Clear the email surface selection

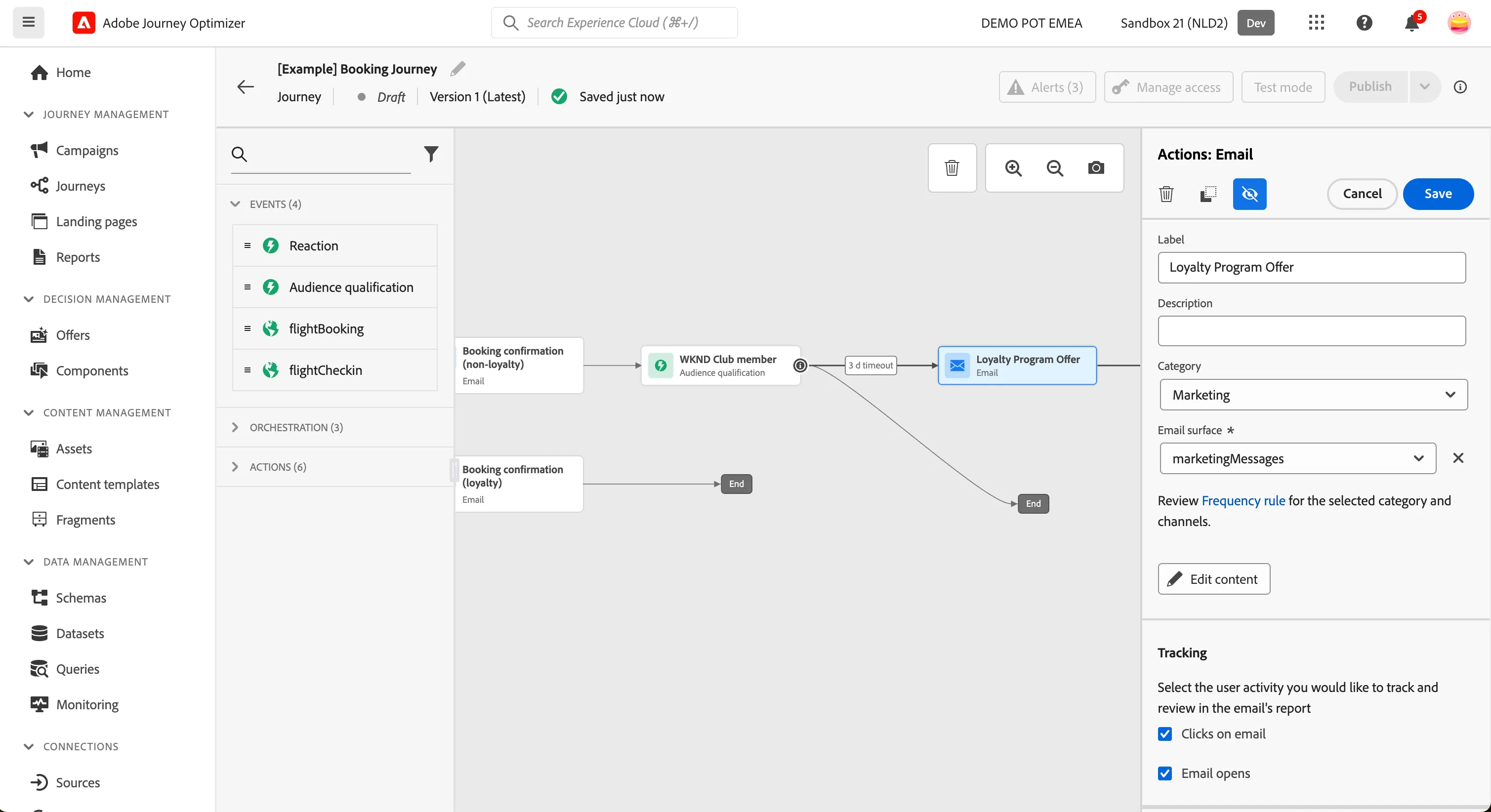[1458, 458]
